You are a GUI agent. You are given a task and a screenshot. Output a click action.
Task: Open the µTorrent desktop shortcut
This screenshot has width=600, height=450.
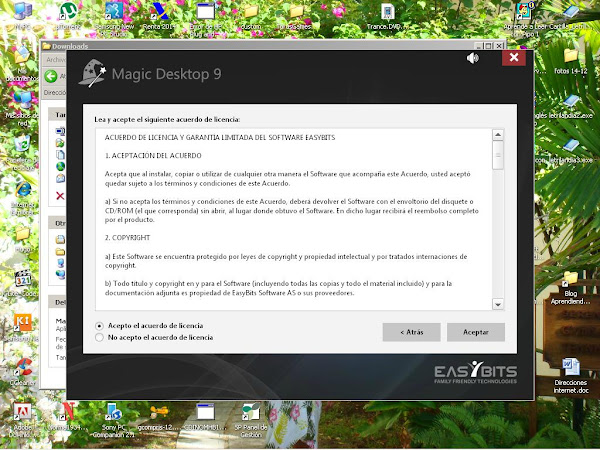point(69,15)
